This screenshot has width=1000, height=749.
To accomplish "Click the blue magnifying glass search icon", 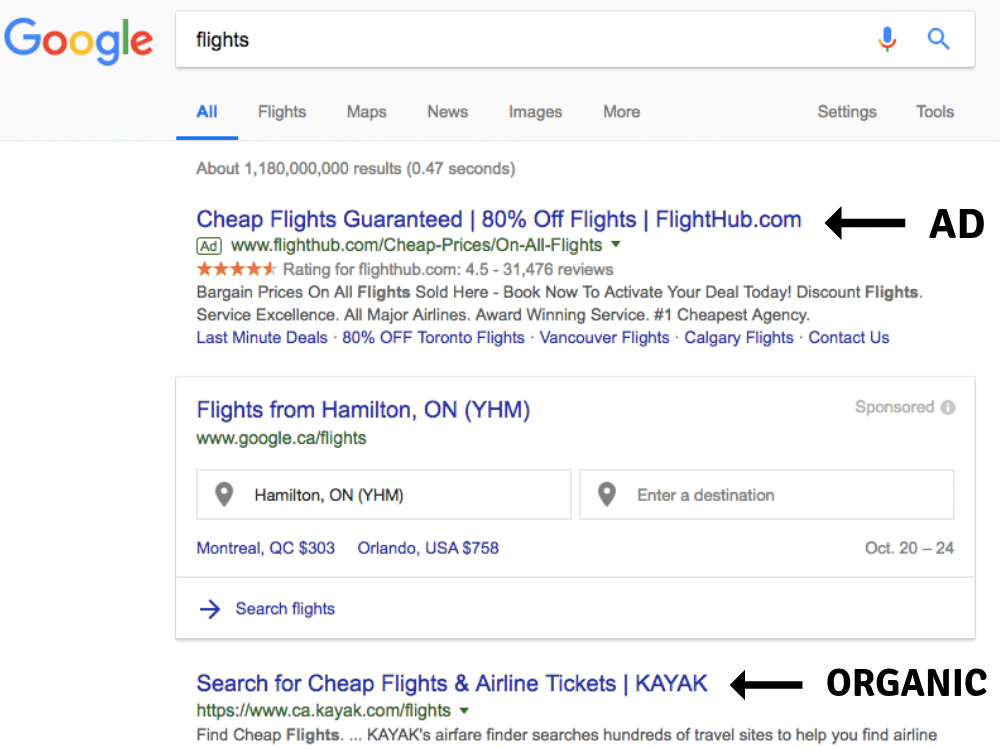I will [938, 39].
